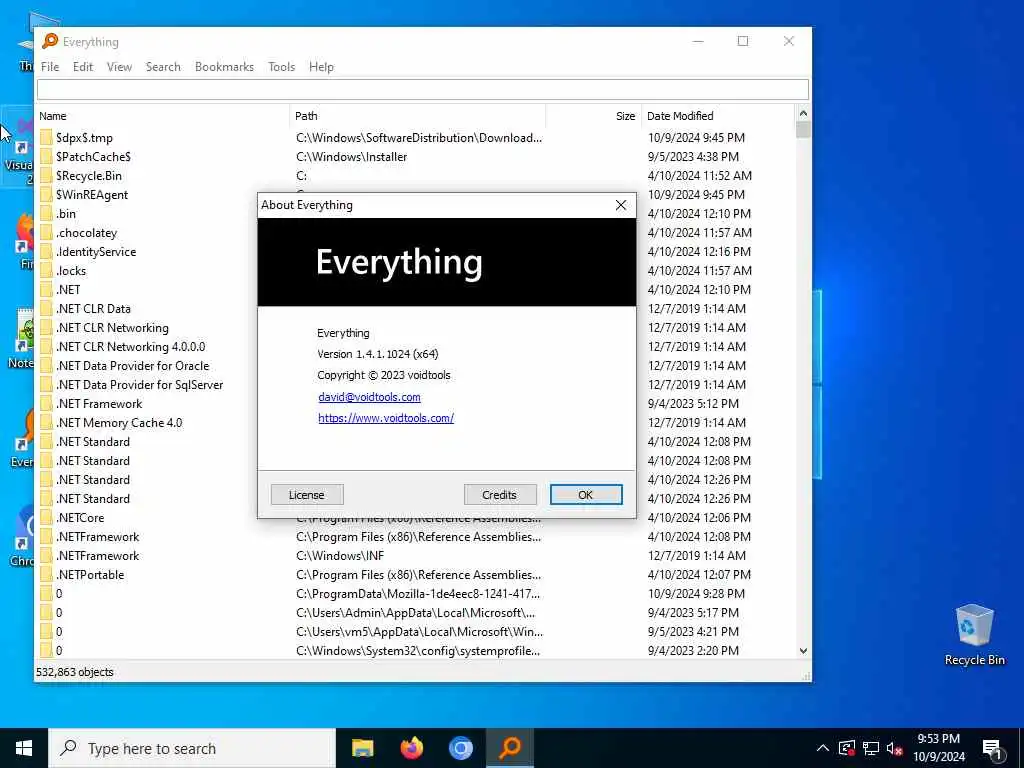This screenshot has width=1024, height=768.
Task: Click the Type here to search box
Action: tap(192, 748)
